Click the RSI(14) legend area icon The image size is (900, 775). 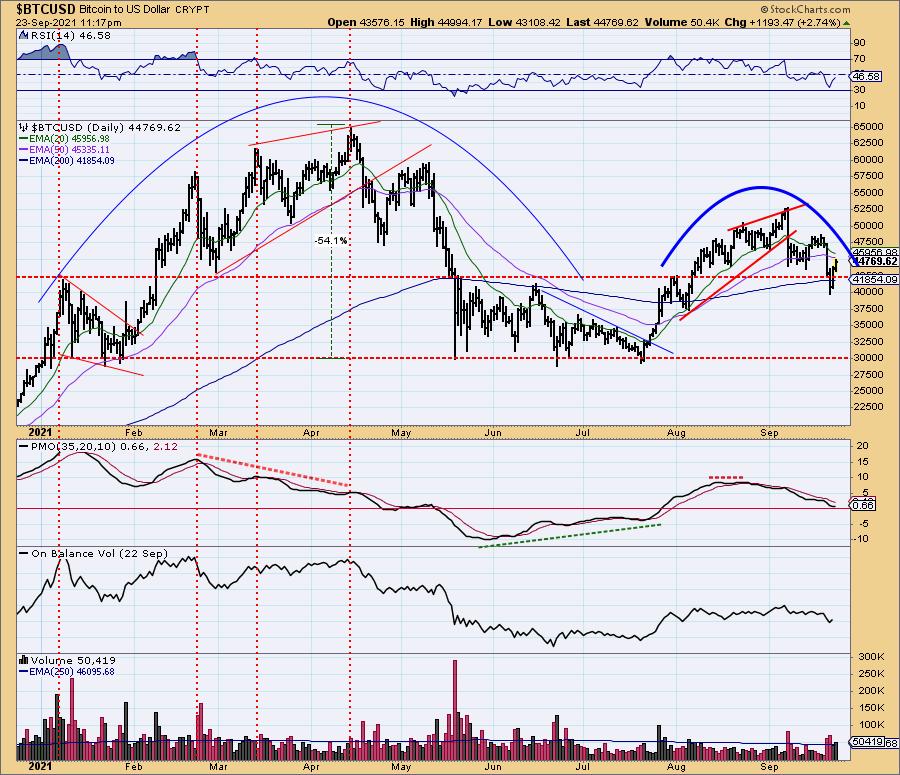[x=24, y=35]
